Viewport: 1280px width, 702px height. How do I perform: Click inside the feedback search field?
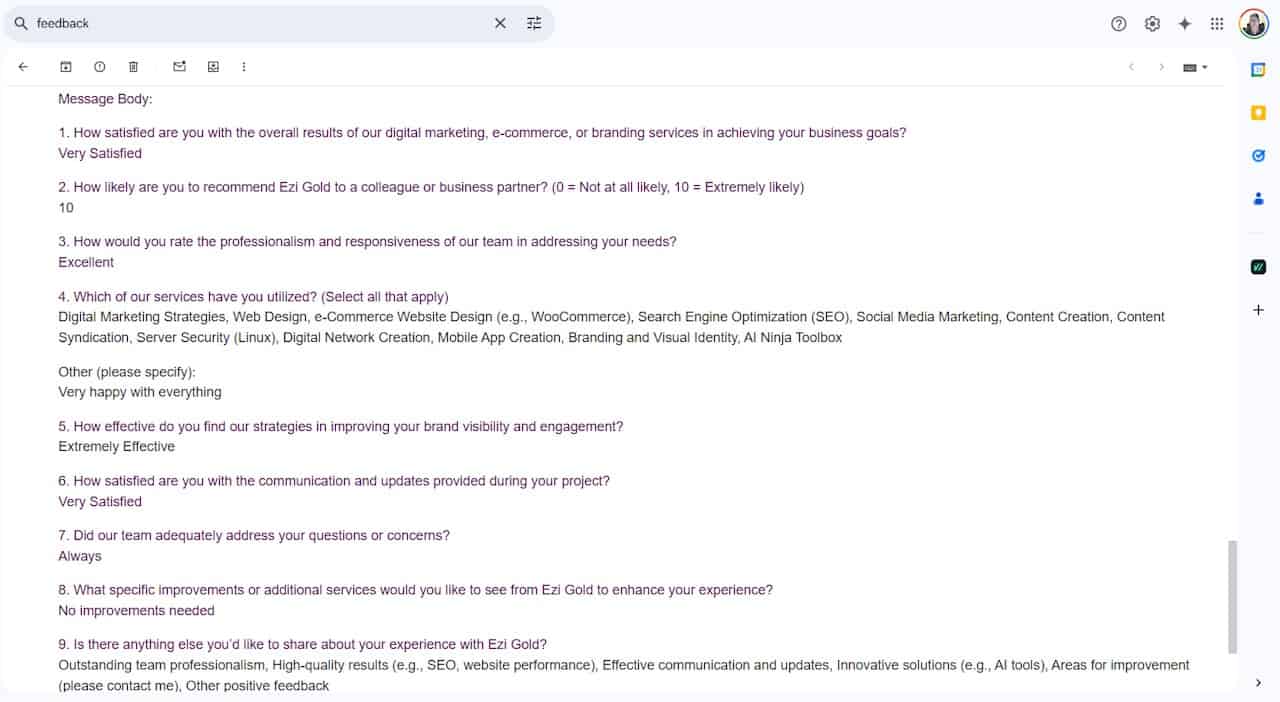coord(260,23)
